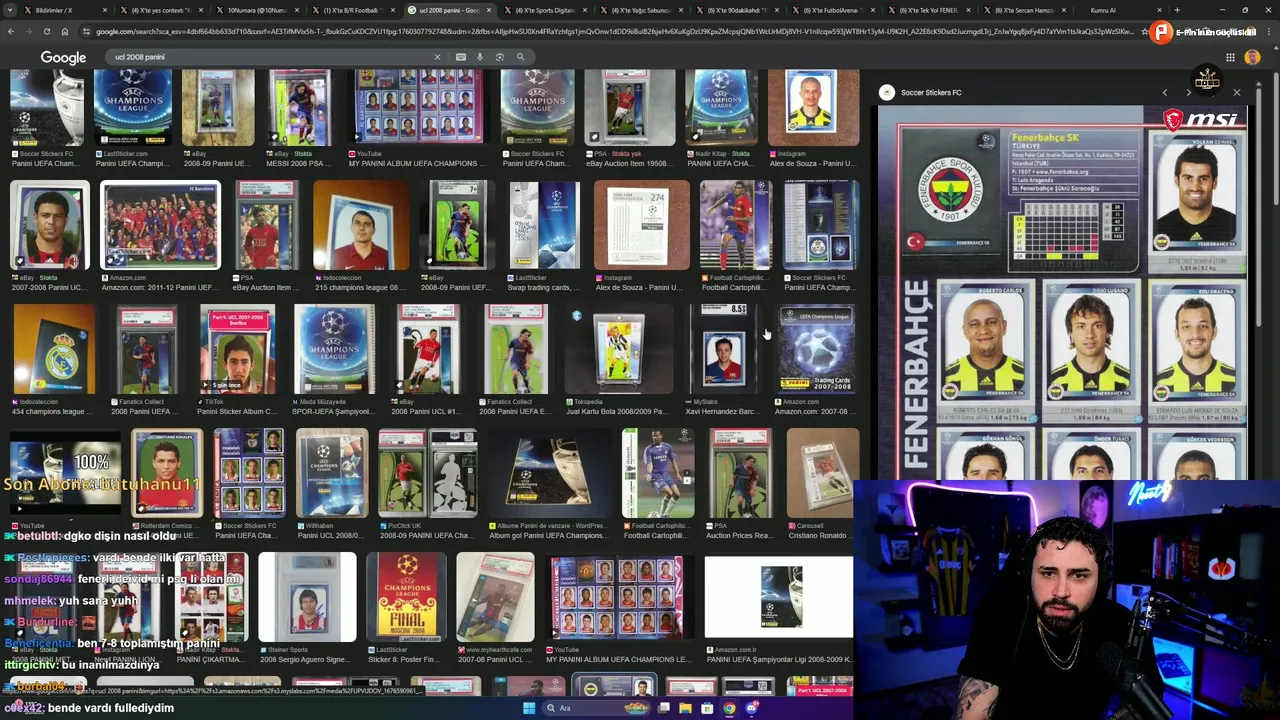Open Google Lens image search icon
This screenshot has width=1280, height=720.
click(500, 57)
